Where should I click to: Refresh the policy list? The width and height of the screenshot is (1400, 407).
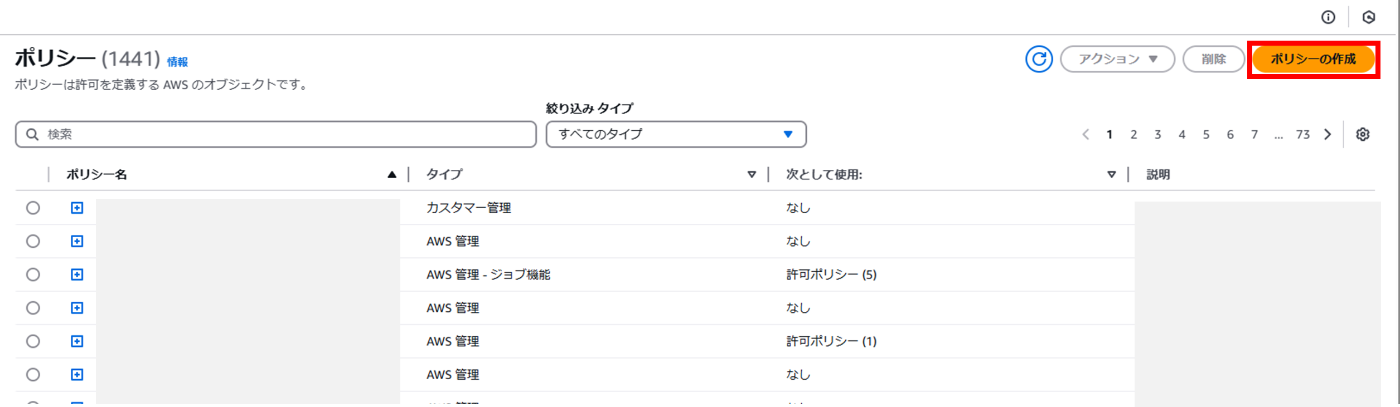(1039, 59)
